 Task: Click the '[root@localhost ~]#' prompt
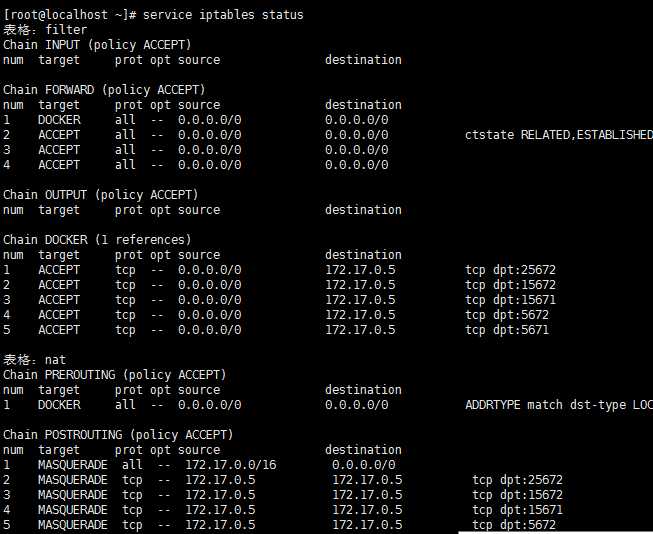[x=70, y=15]
